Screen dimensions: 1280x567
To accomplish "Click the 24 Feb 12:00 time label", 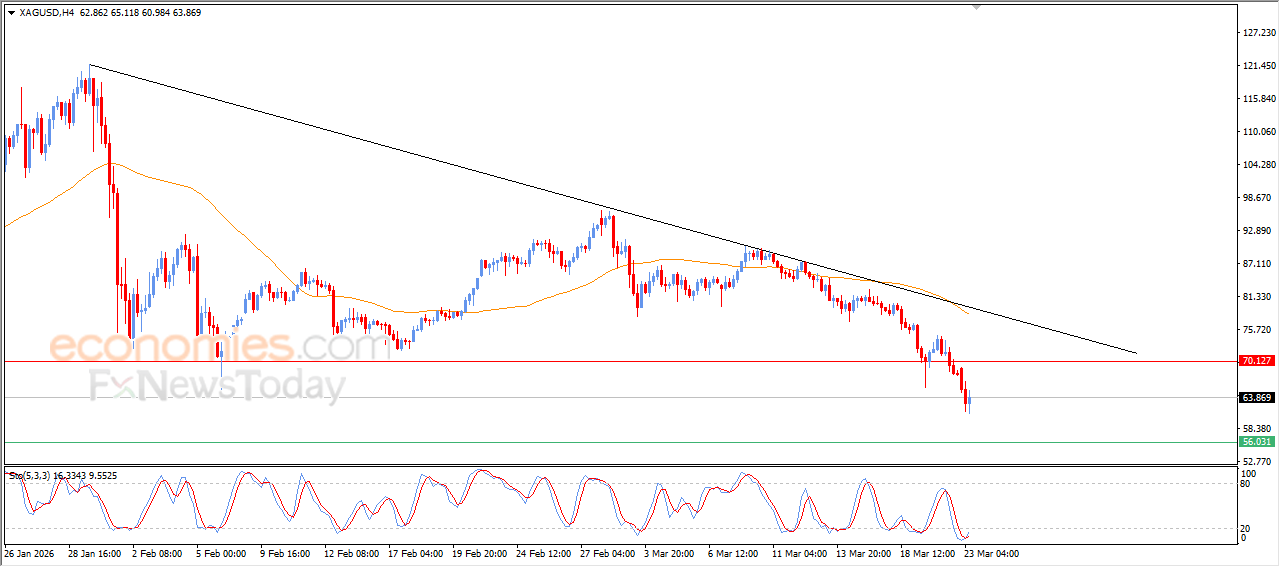I will [543, 553].
